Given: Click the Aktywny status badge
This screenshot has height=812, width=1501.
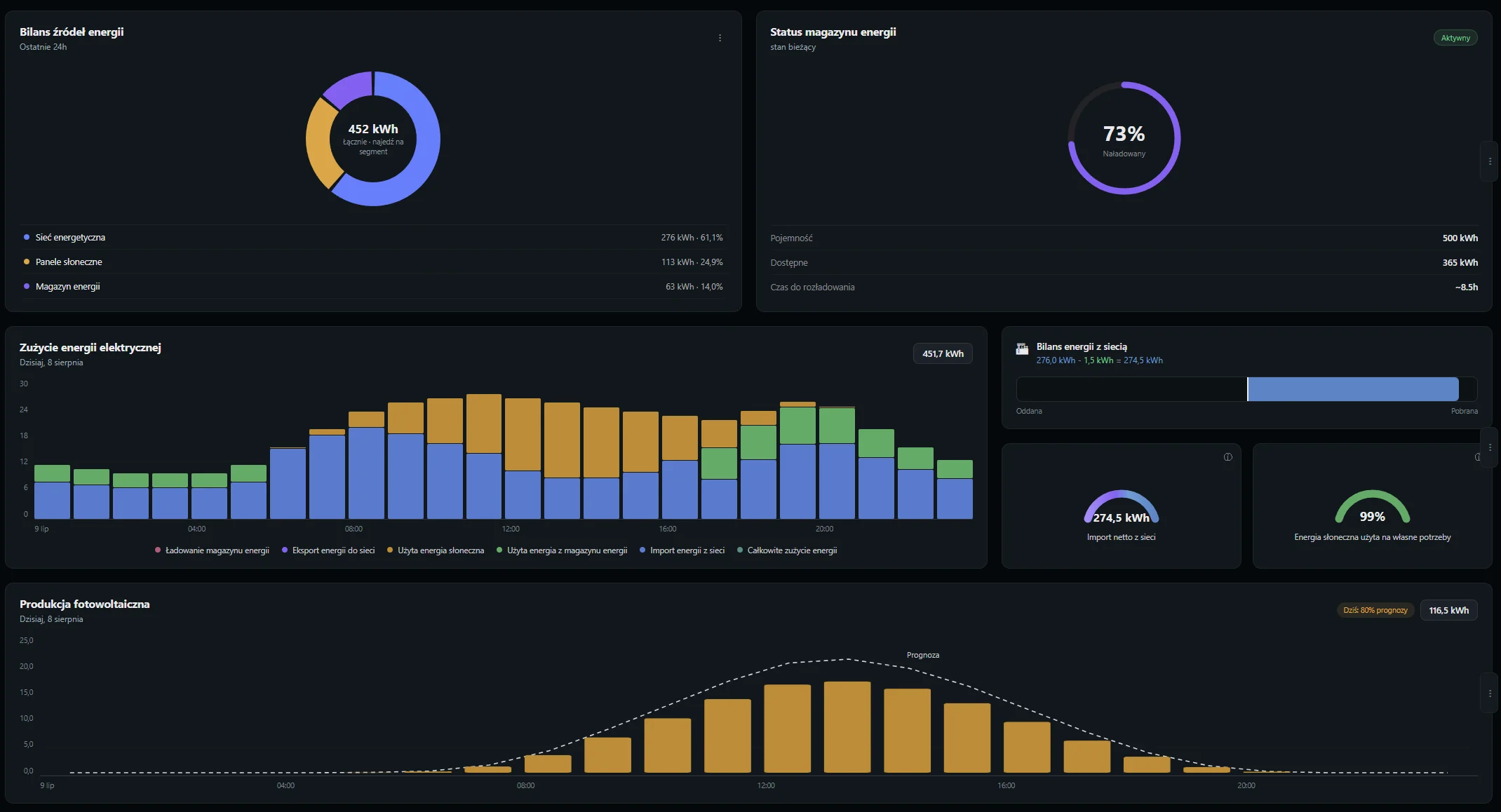Looking at the screenshot, I should [x=1455, y=38].
